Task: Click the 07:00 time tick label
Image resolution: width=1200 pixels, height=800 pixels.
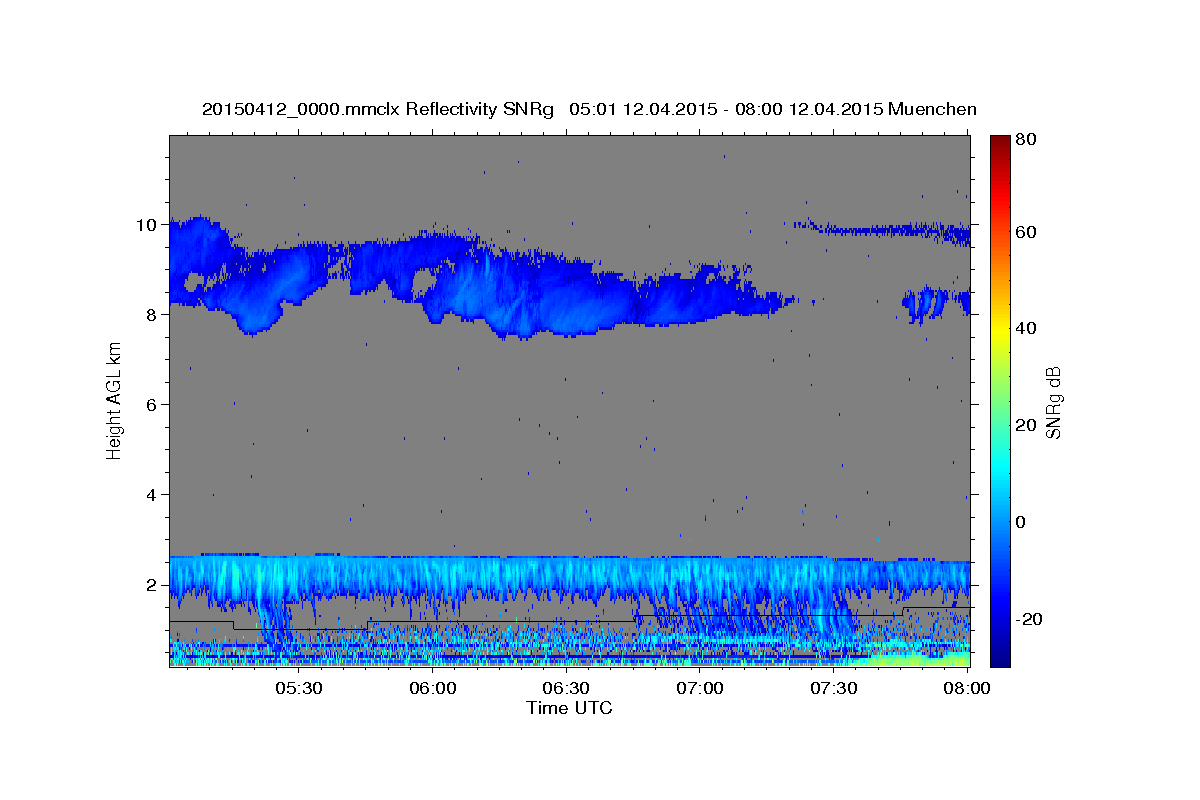Action: pyautogui.click(x=700, y=689)
